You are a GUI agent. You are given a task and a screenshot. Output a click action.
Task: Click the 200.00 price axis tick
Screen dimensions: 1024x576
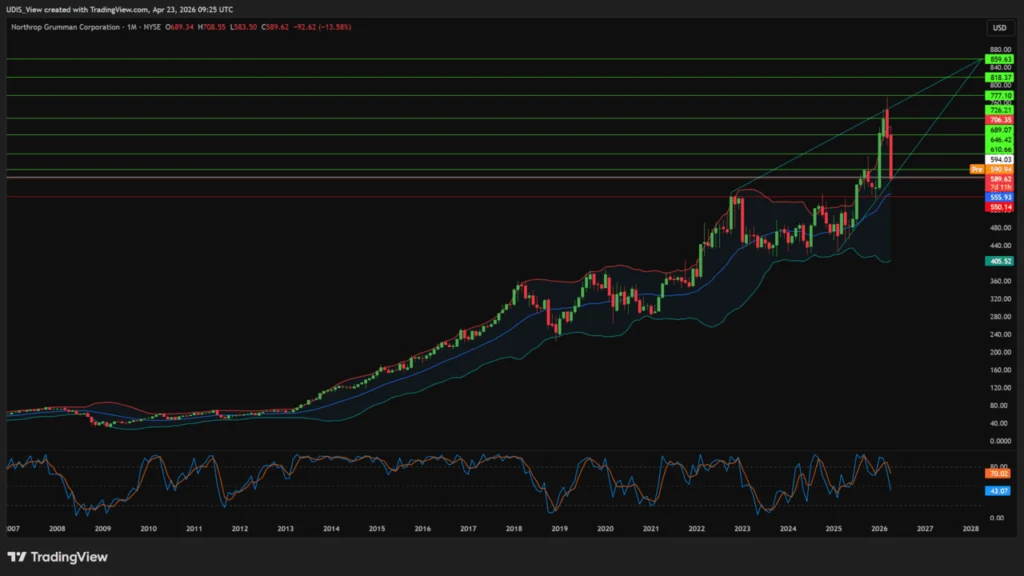(1000, 353)
